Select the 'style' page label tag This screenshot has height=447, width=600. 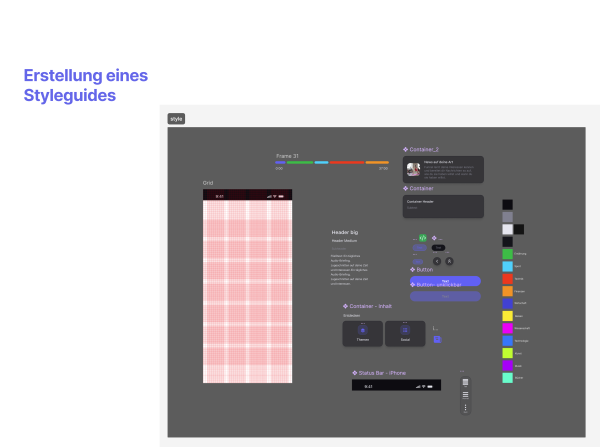coord(176,119)
